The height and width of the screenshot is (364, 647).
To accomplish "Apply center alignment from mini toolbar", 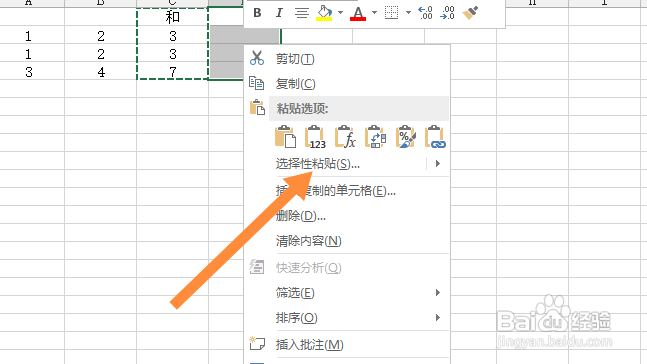I will click(302, 13).
